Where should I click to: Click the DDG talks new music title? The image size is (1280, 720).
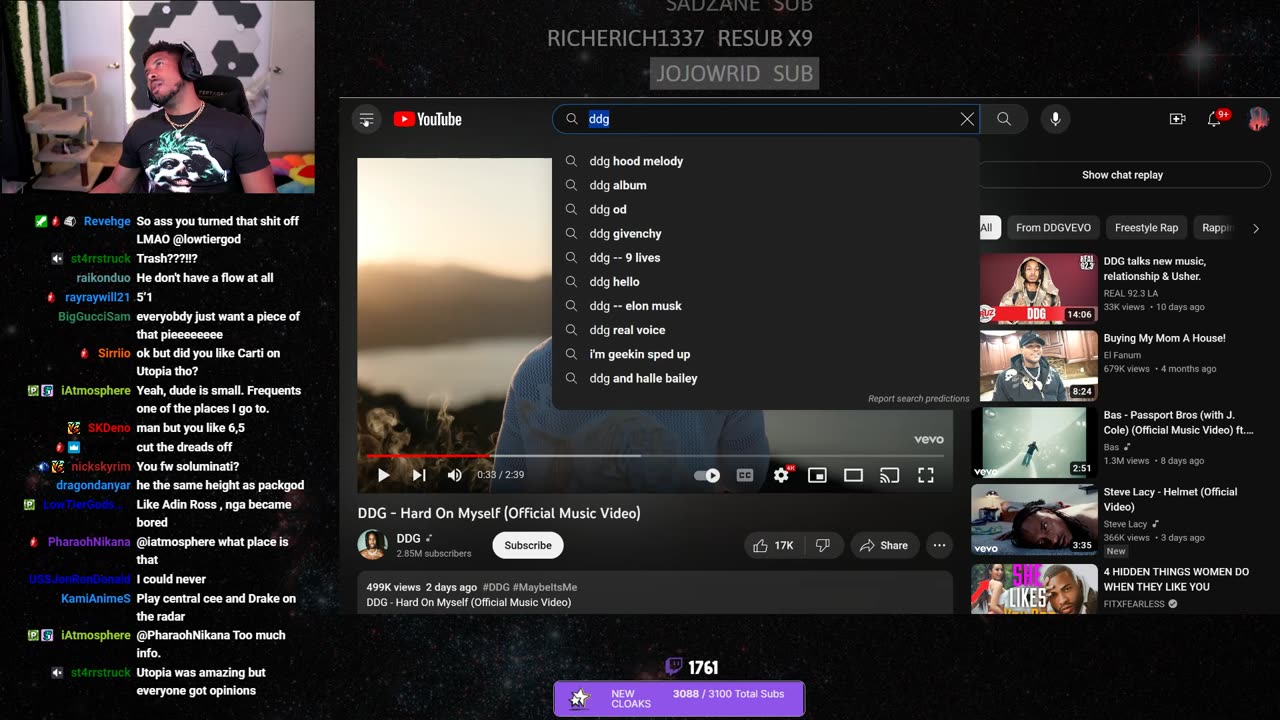[1154, 269]
